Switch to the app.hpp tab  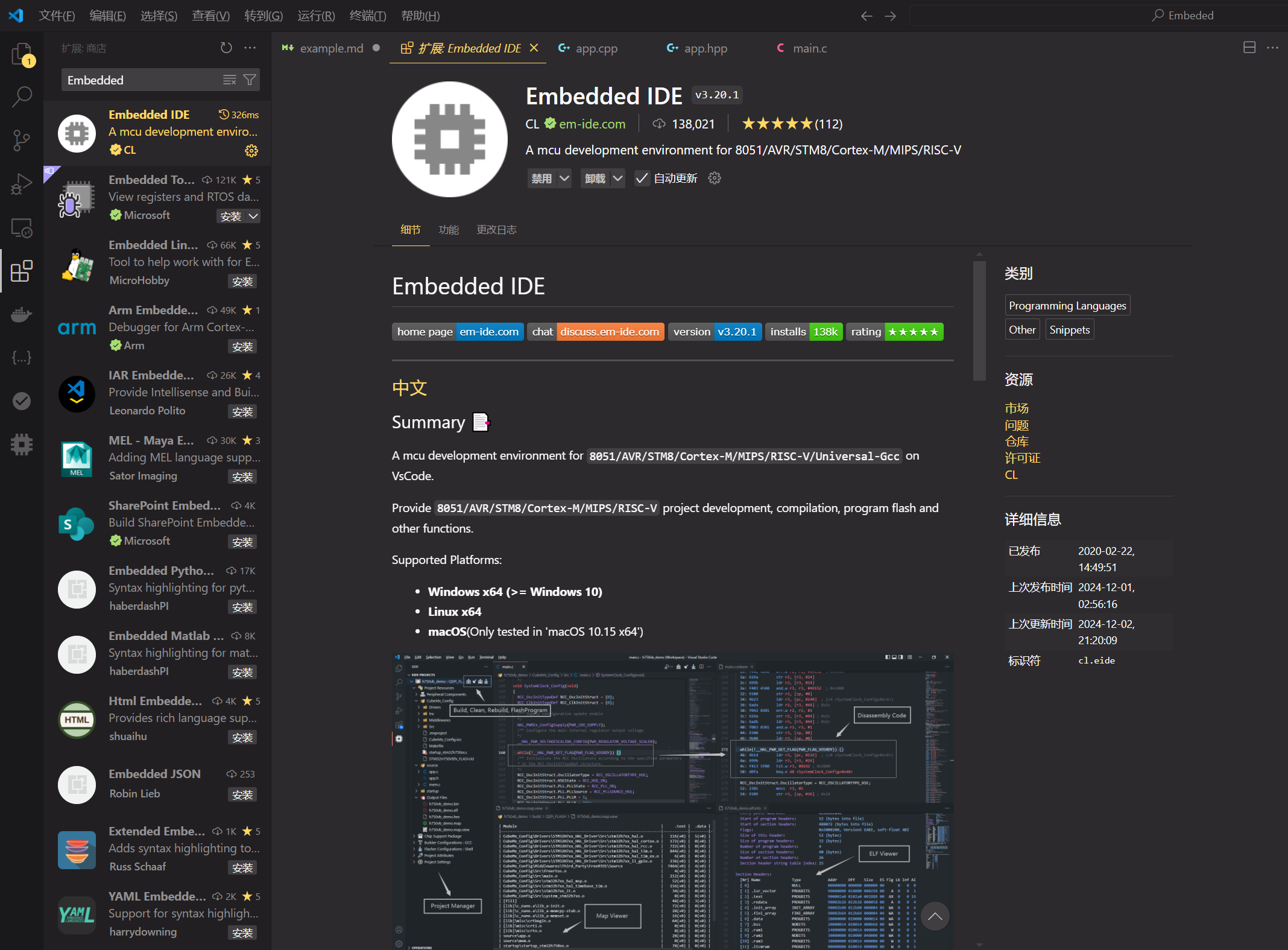click(x=706, y=48)
